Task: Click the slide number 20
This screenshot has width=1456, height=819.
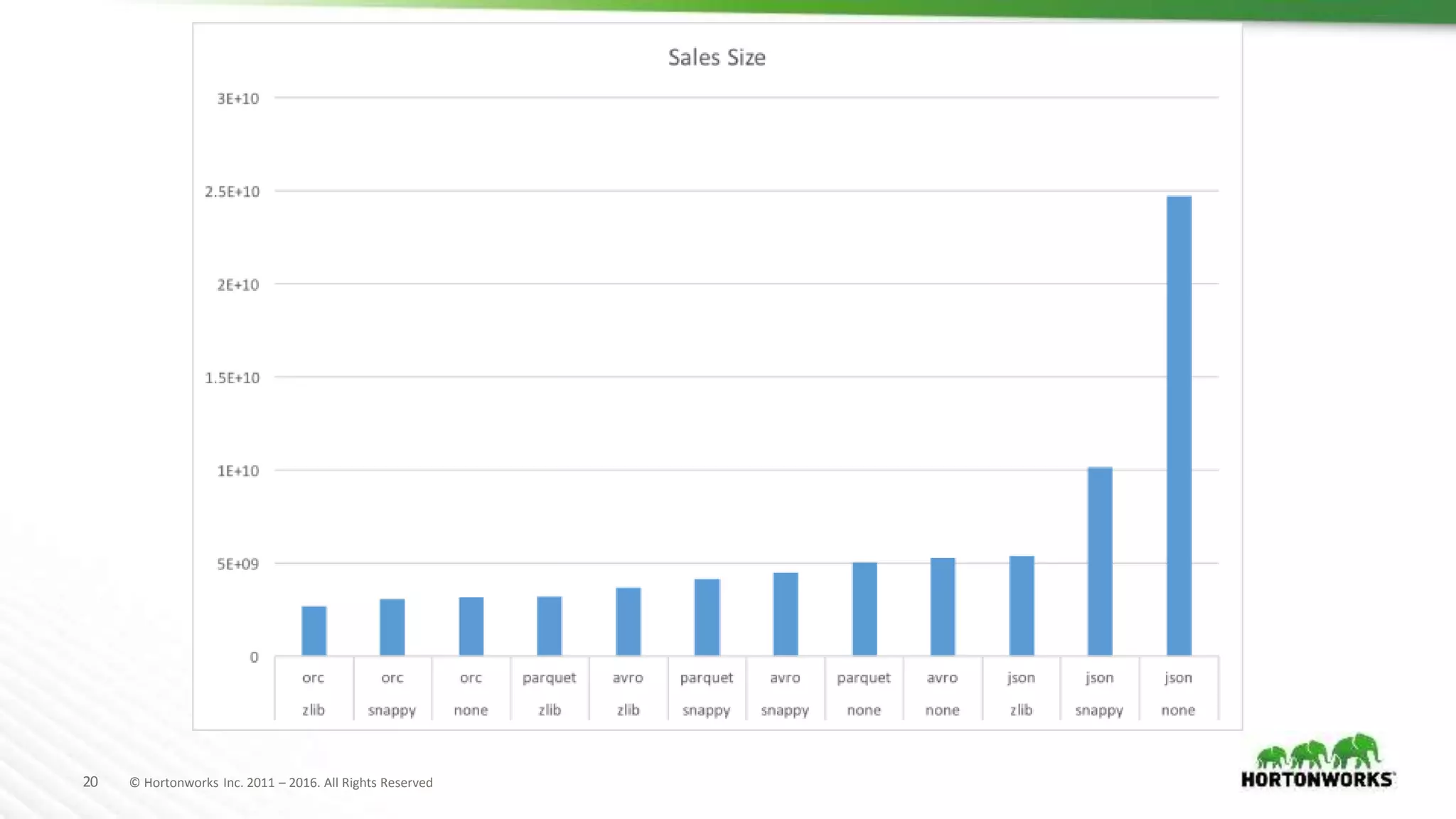Action: (90, 782)
